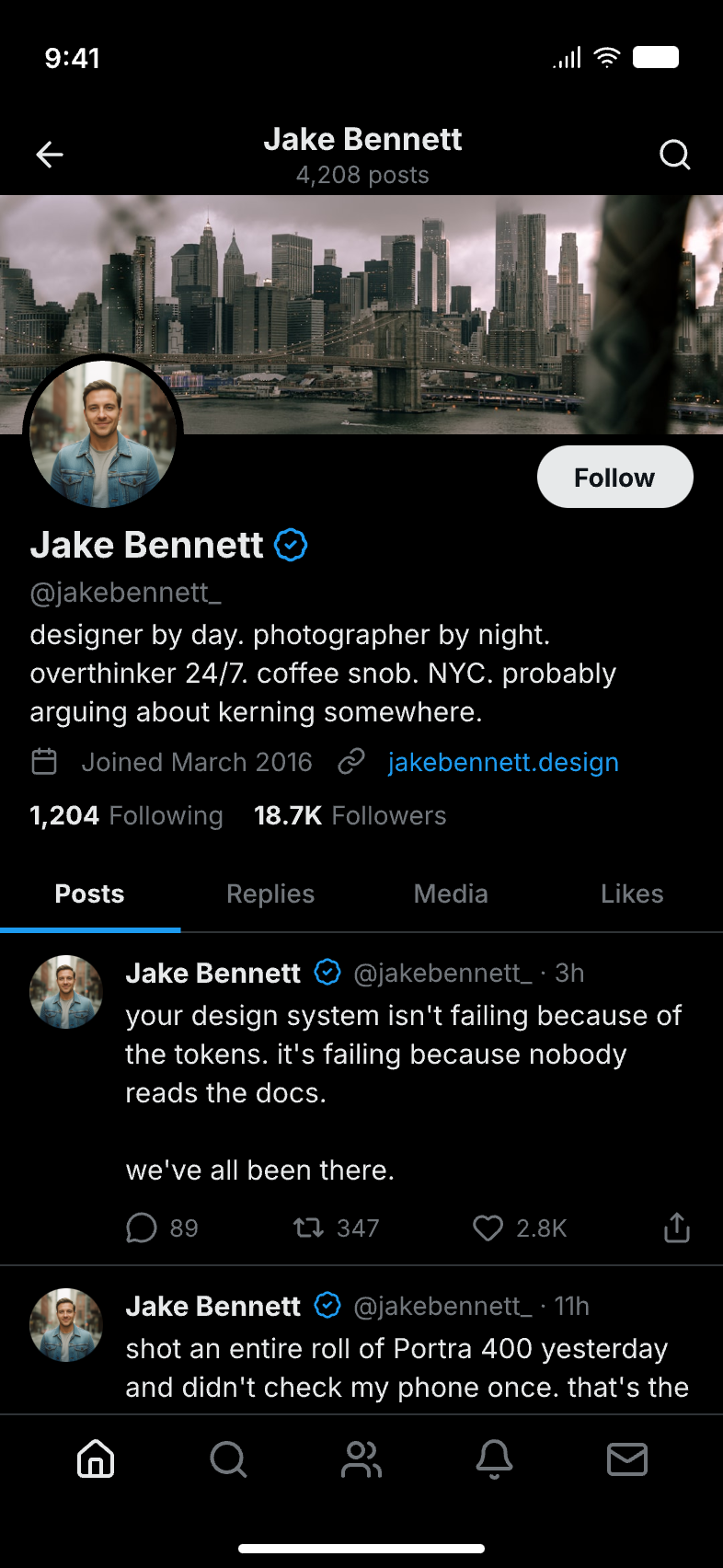Switch to the Media tab

coord(451,894)
